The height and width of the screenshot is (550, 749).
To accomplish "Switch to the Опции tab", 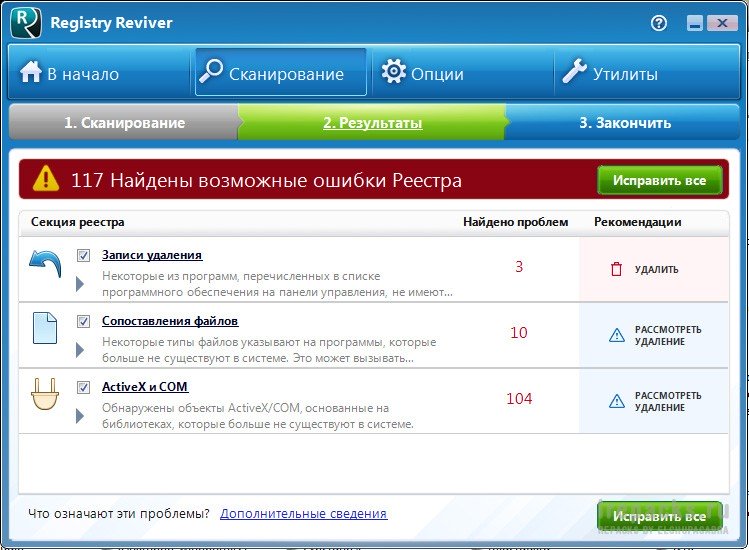I will (462, 73).
